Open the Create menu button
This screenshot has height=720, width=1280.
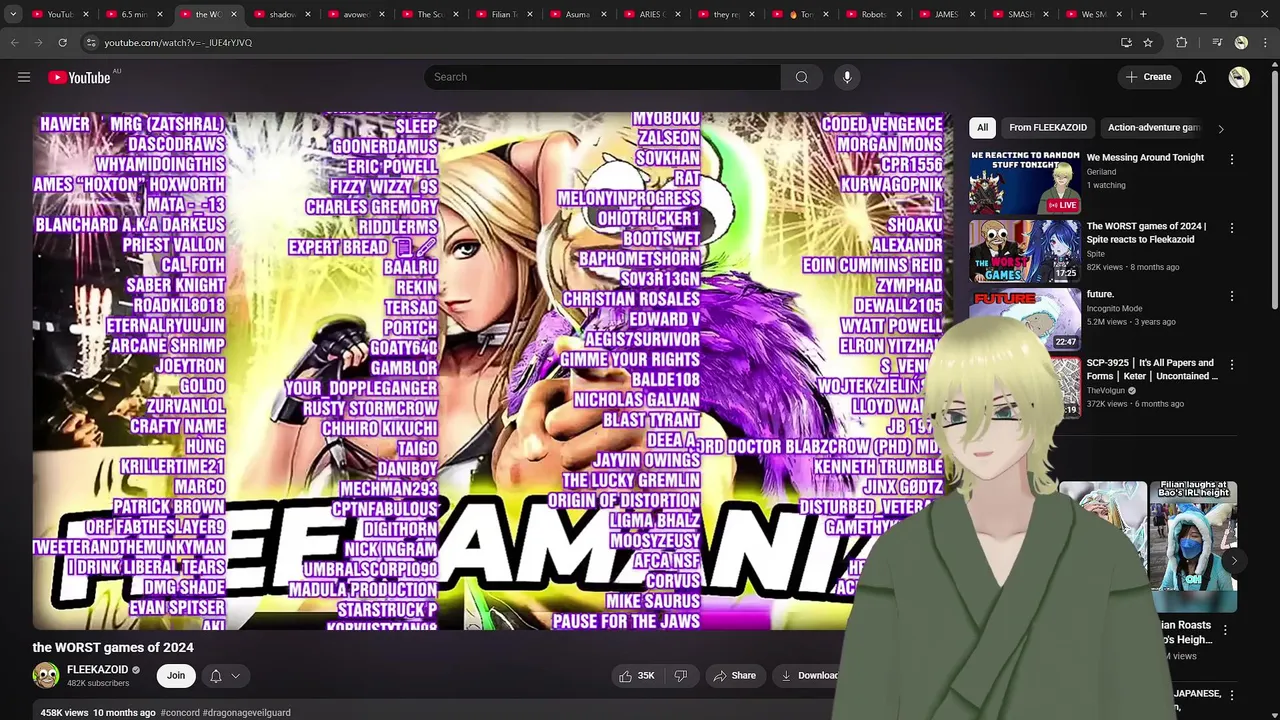(1148, 77)
